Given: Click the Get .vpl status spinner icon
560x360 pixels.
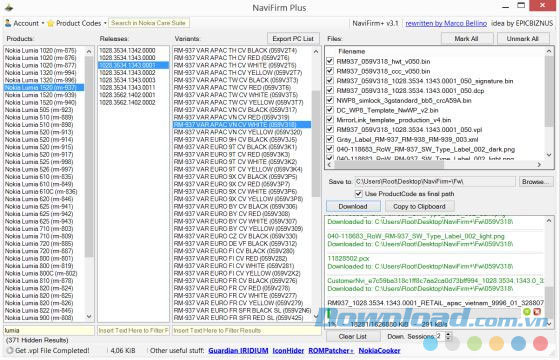Looking at the screenshot, I should [10, 350].
